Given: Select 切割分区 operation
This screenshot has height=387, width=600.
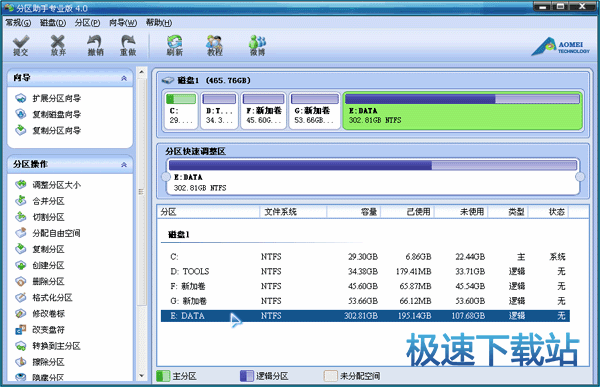Looking at the screenshot, I should click(40, 217).
